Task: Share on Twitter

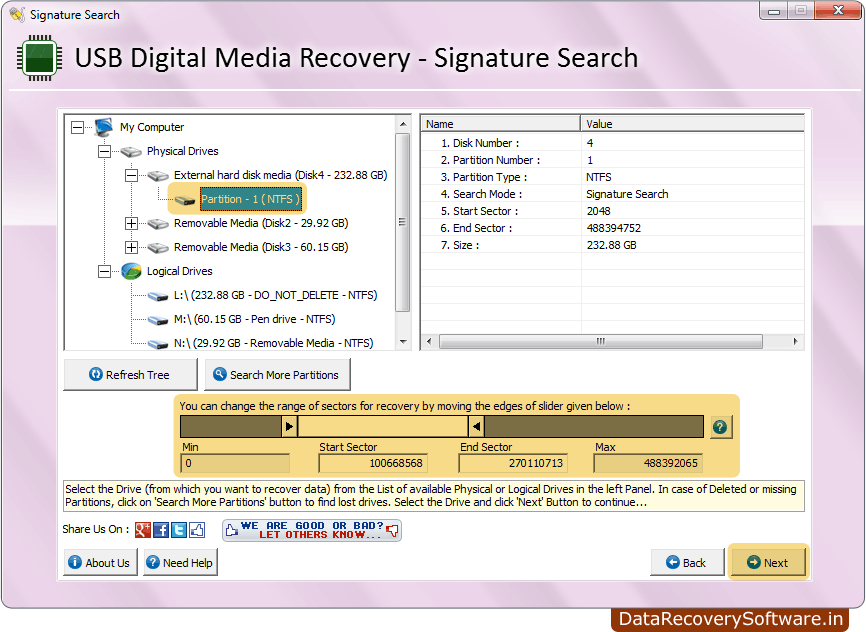Action: tap(179, 530)
